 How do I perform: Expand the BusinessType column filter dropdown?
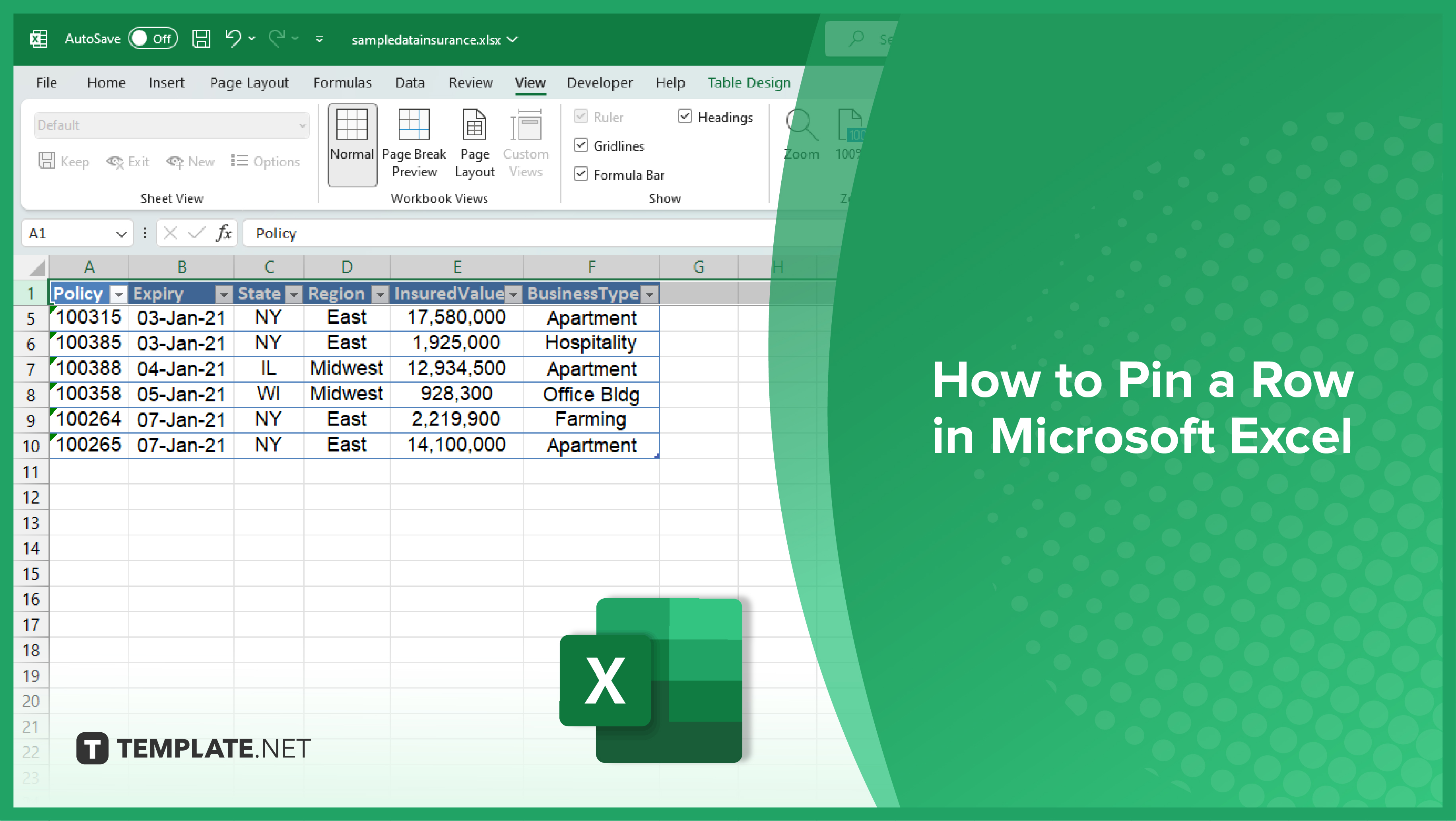pyautogui.click(x=649, y=293)
